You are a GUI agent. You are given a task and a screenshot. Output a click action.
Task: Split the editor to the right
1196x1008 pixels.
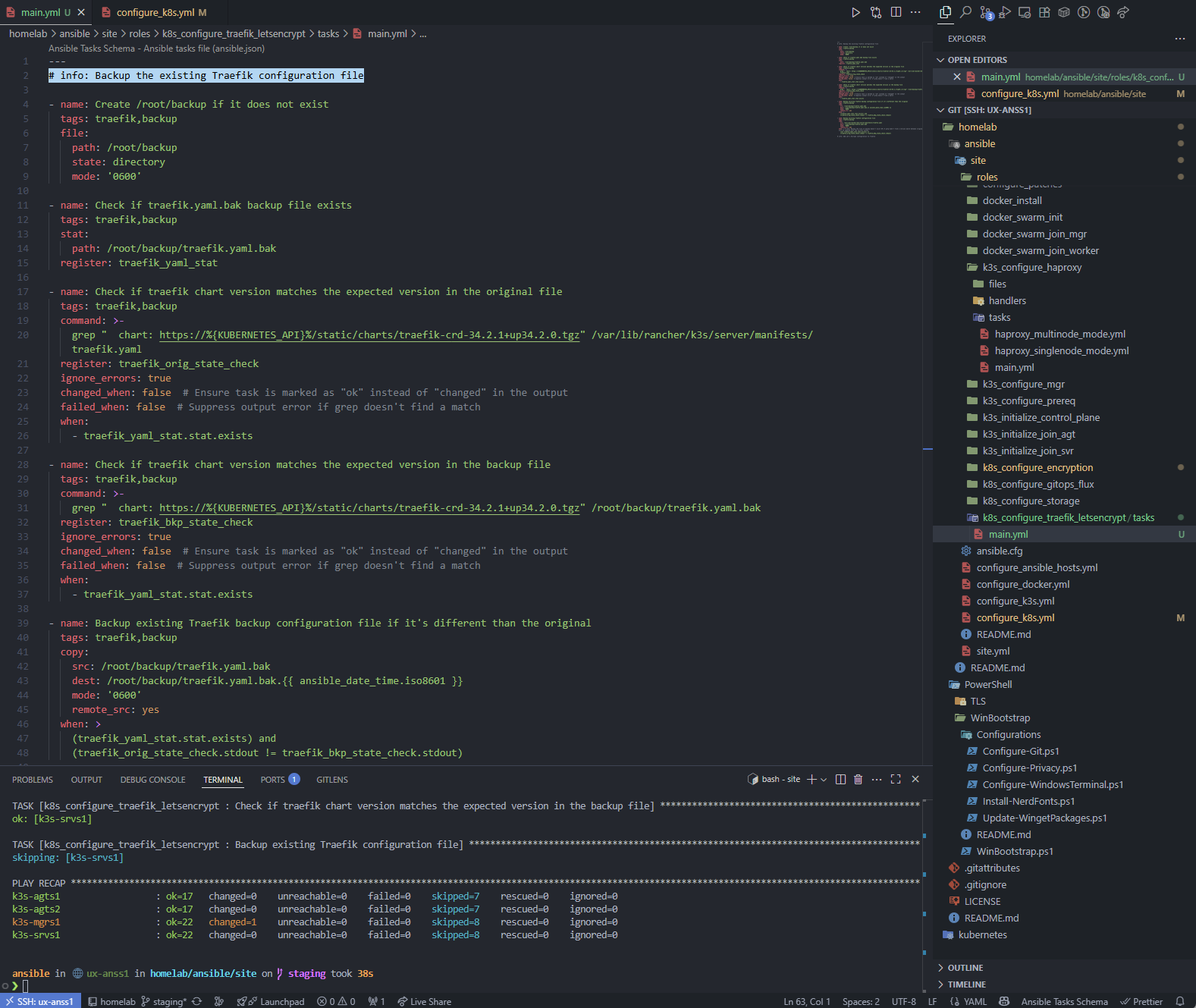pyautogui.click(x=896, y=12)
